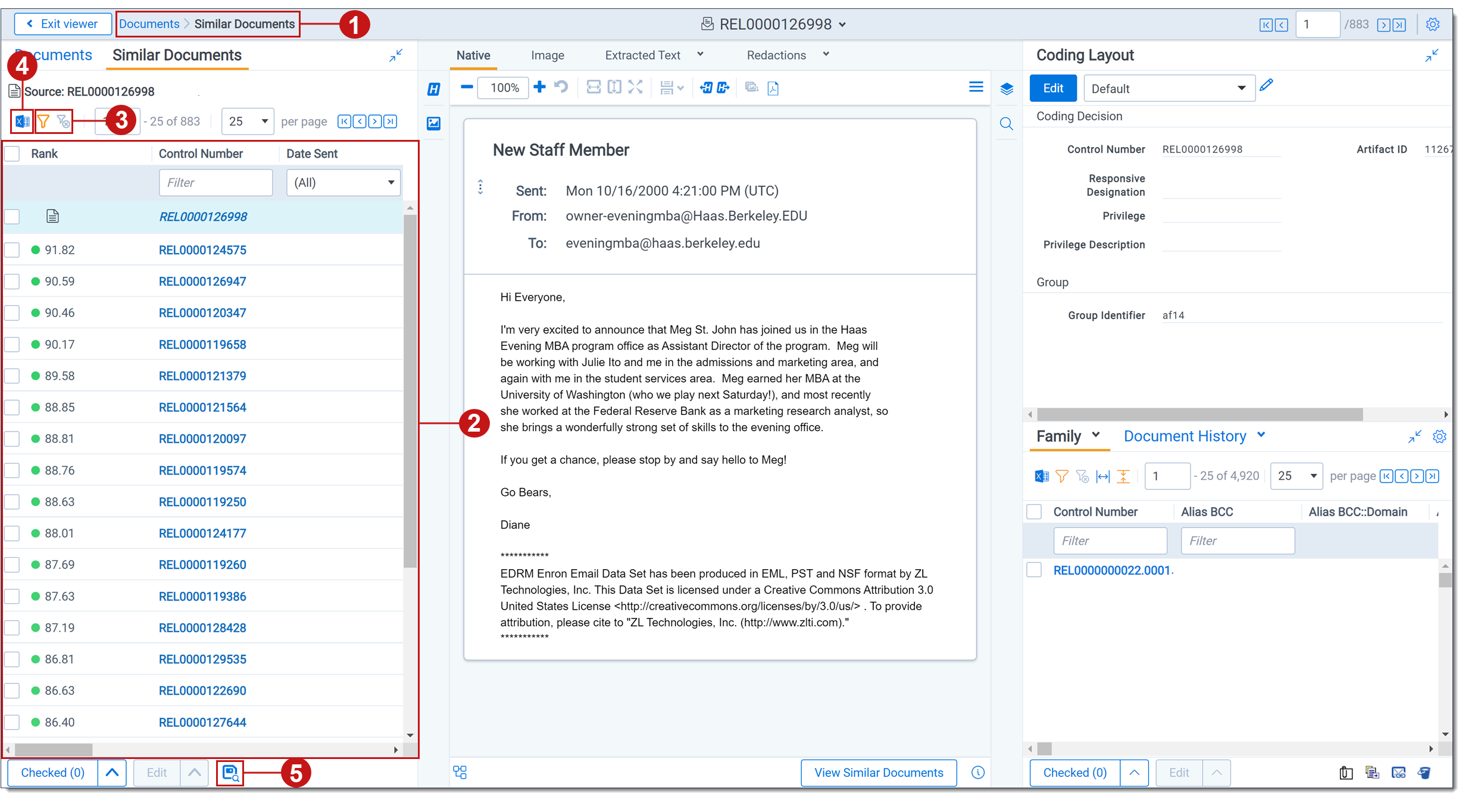Click the rotate/reset arrow icon in viewer toolbar
This screenshot has width=1462, height=812.
click(x=561, y=88)
